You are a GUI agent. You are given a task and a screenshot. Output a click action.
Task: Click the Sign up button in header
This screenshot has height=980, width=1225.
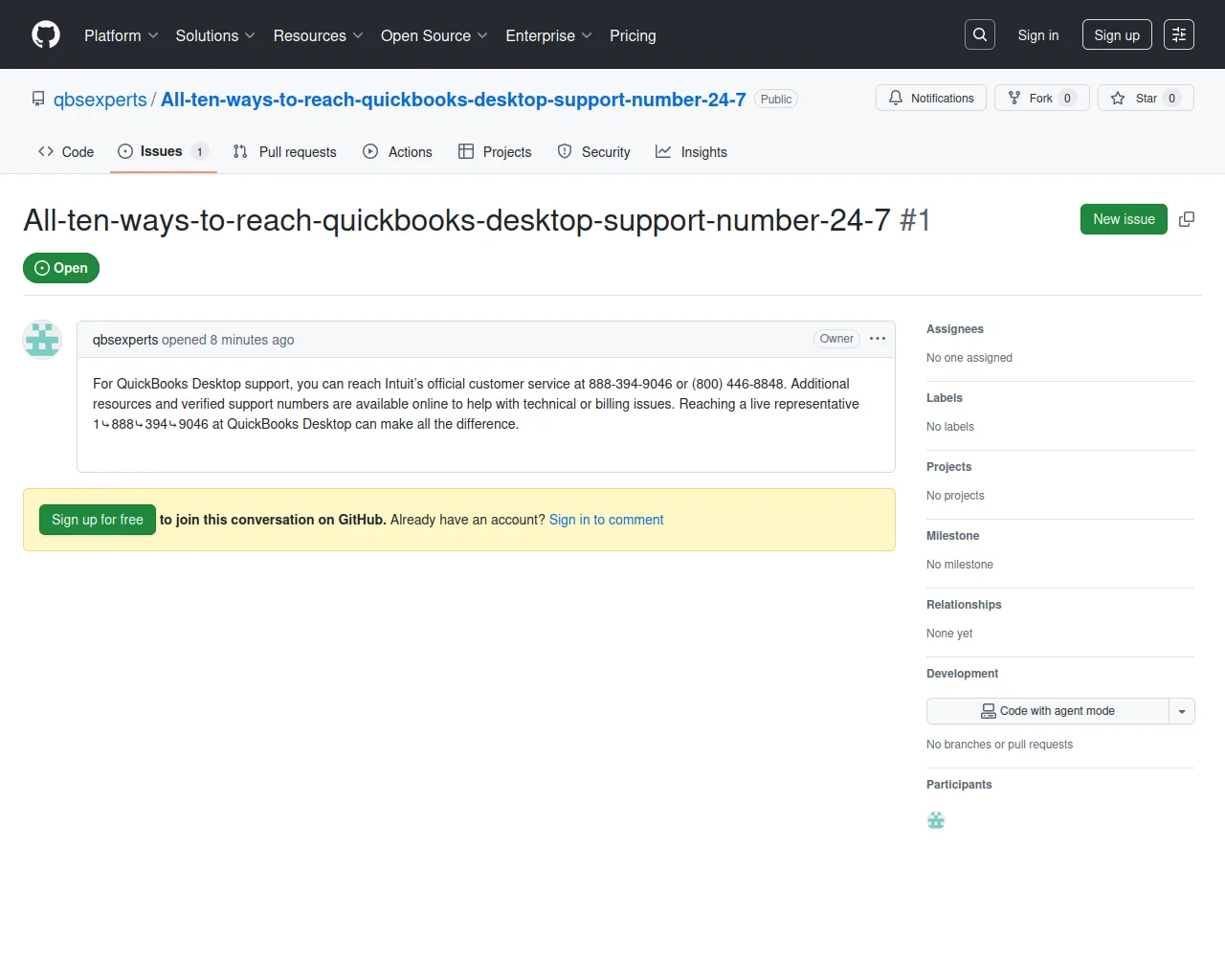point(1117,35)
